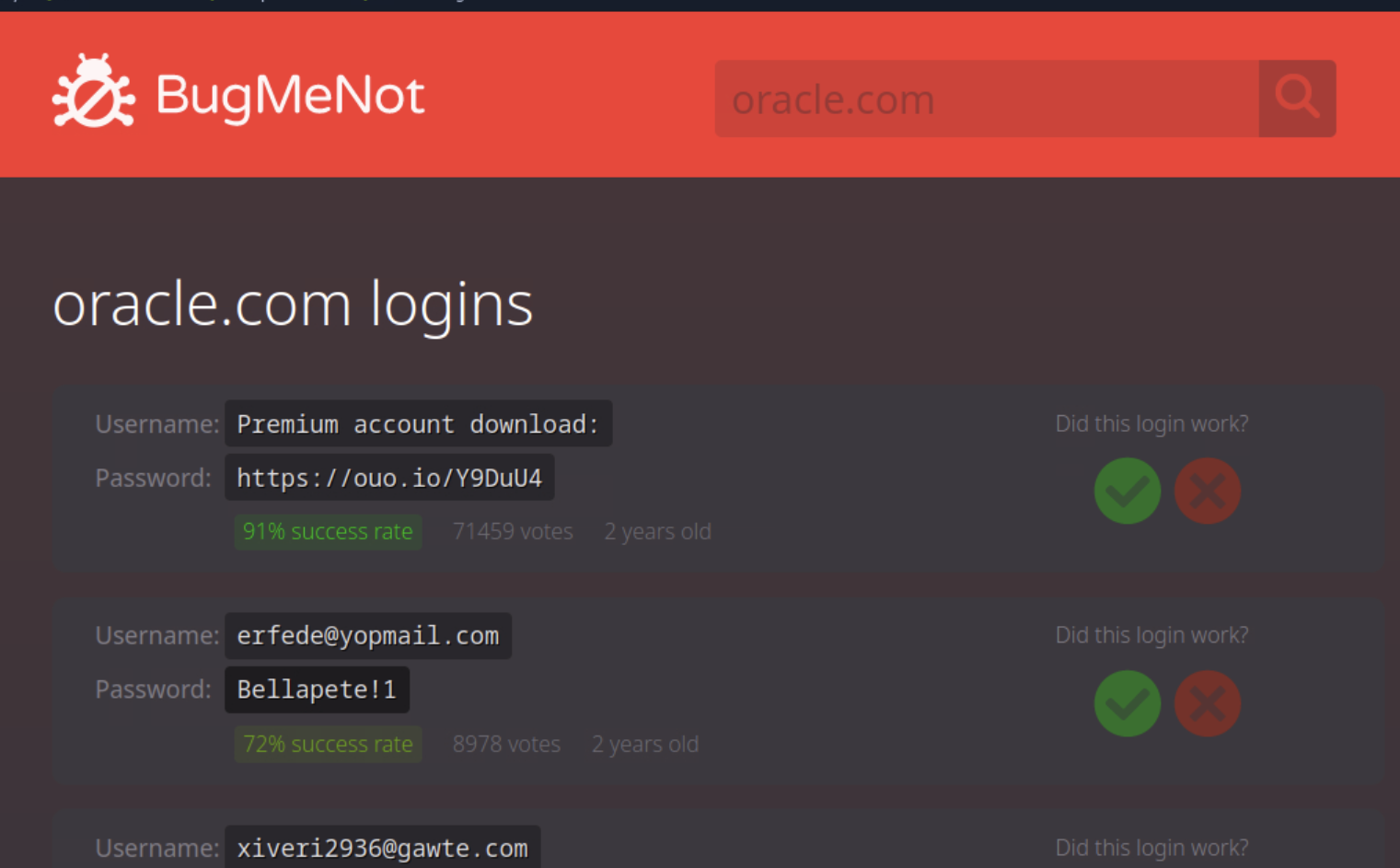Viewport: 1400px width, 868px height.
Task: Mark the Premium account login as not working
Action: point(1207,491)
